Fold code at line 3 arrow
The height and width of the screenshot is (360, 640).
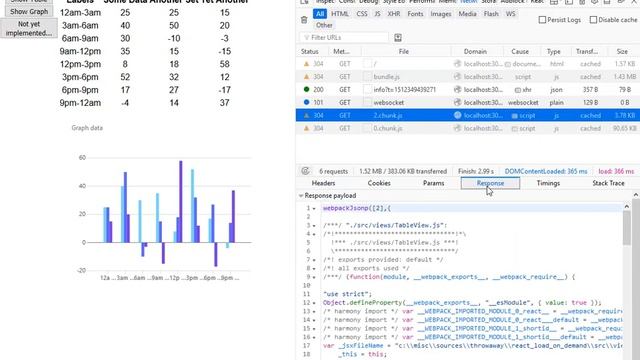[x=314, y=226]
